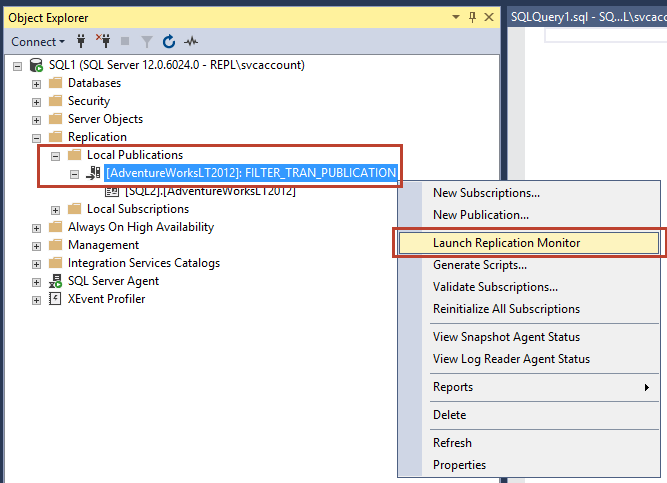Click the XEvent Profiler icon
This screenshot has height=483, width=667.
pos(55,299)
